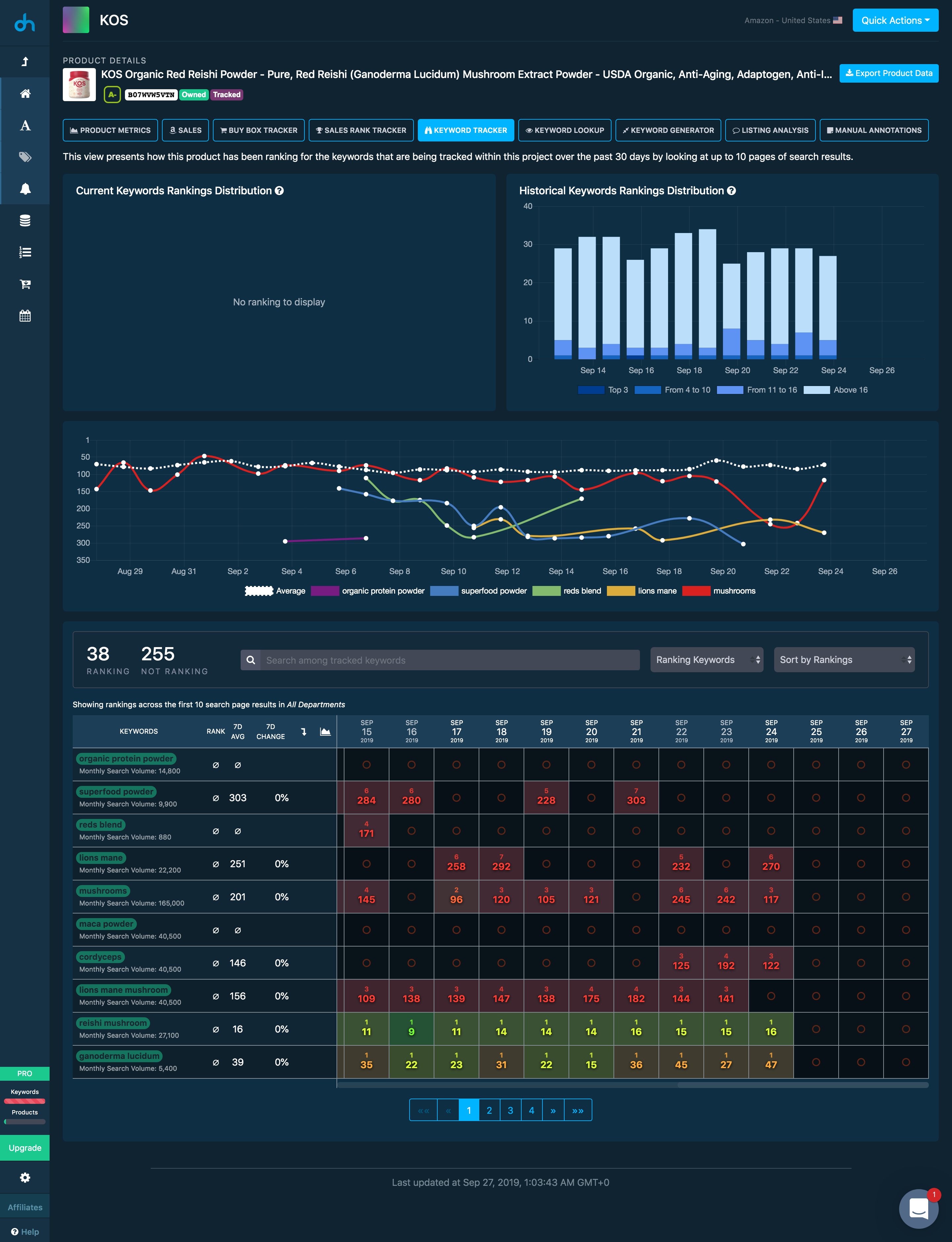The height and width of the screenshot is (1242, 952).
Task: Click 7D Change column header
Action: point(270,731)
